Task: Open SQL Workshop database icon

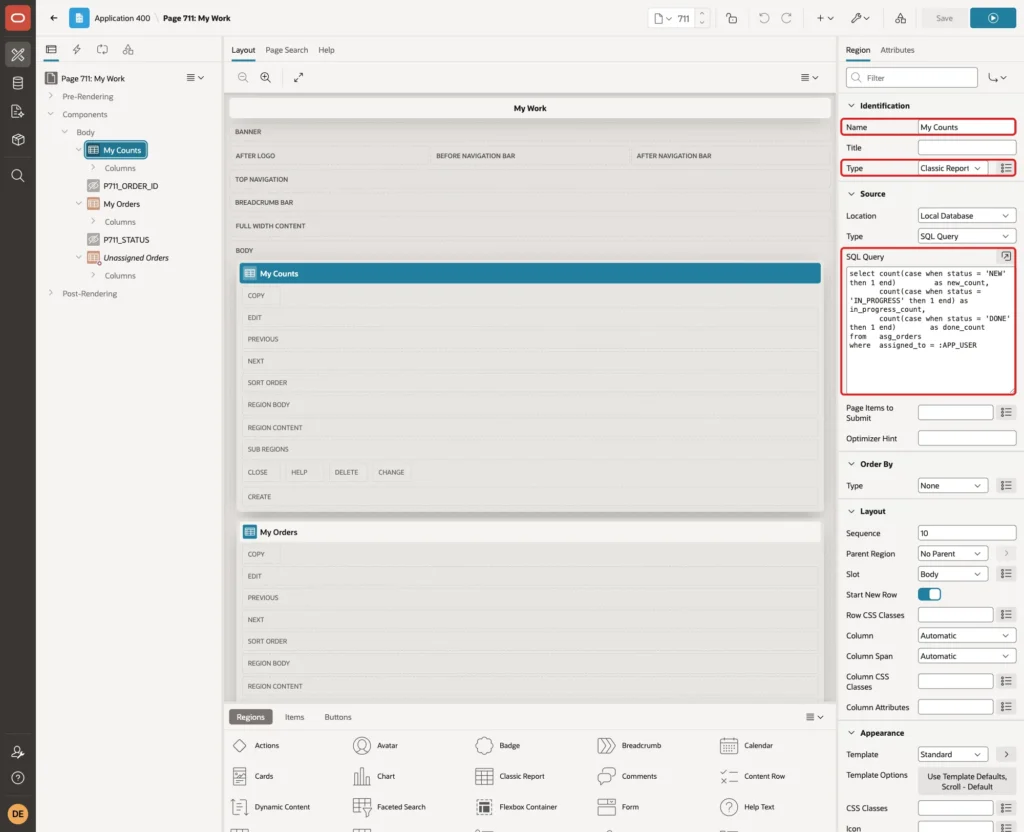Action: click(x=18, y=83)
